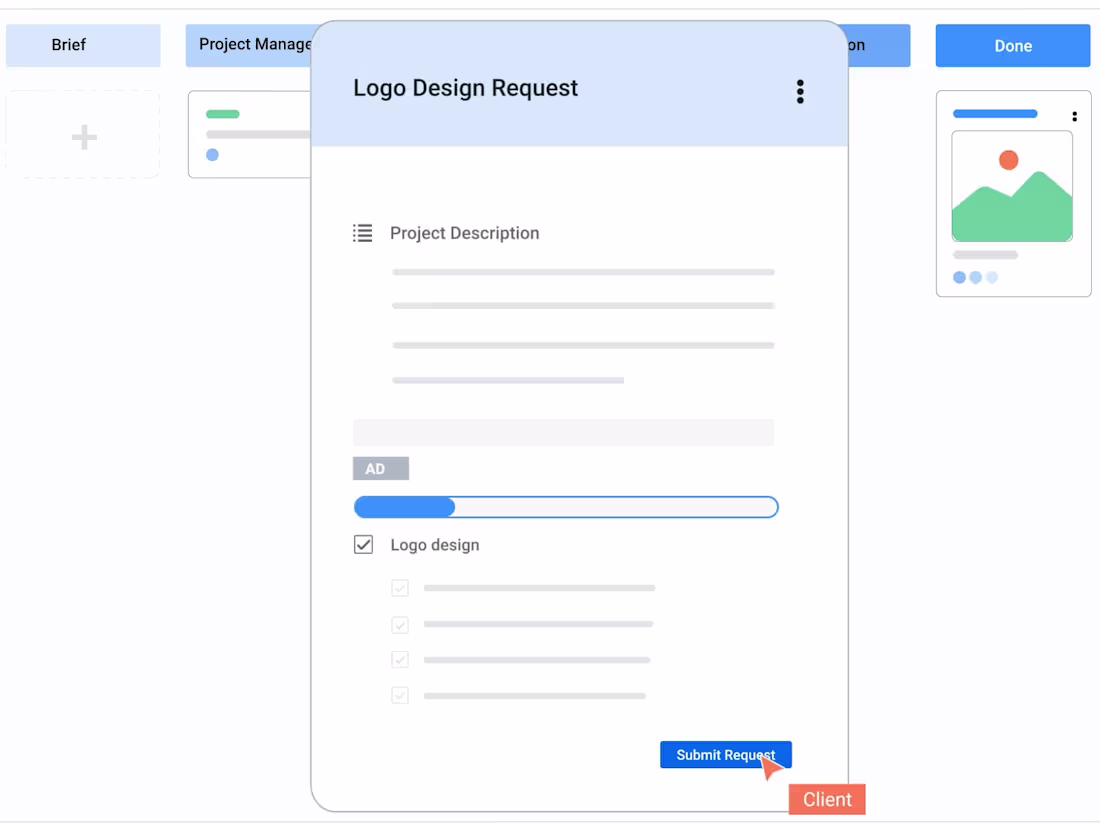Open the three-dot menu on Logo Design Request
Viewport: 1100px width, 825px height.
click(800, 91)
